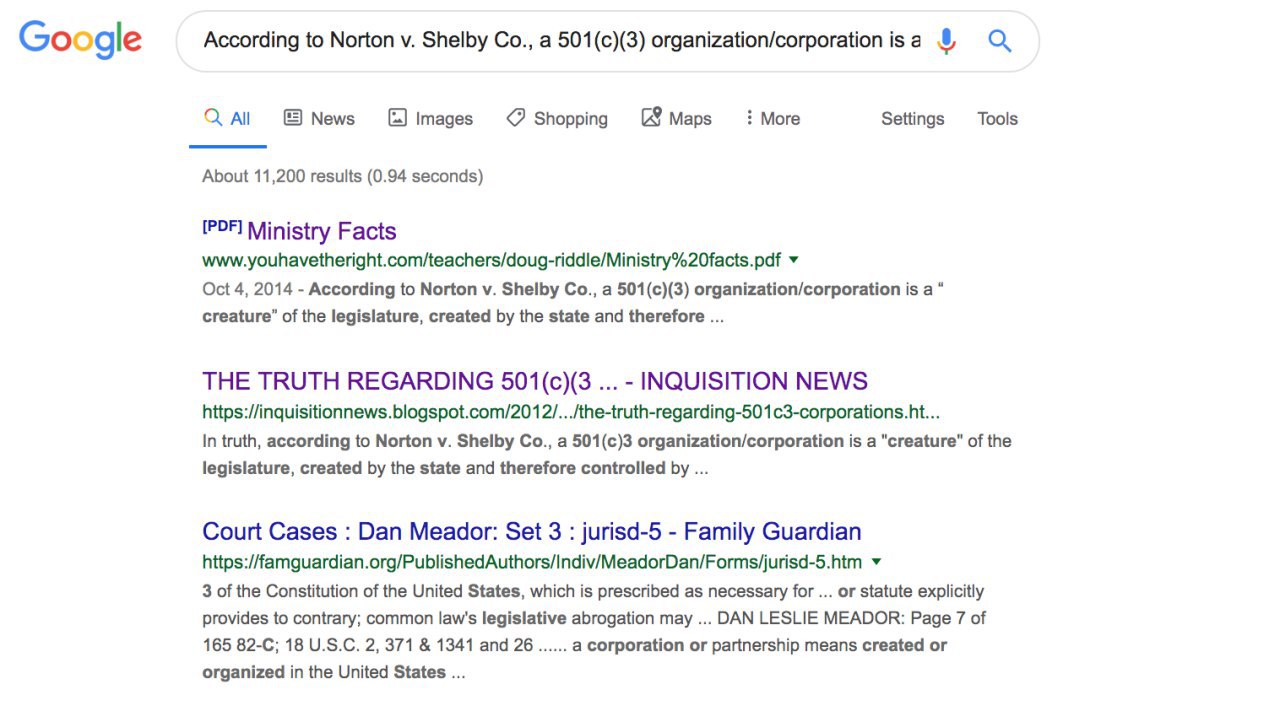
Task: Click the Google logo
Action: coord(80,40)
